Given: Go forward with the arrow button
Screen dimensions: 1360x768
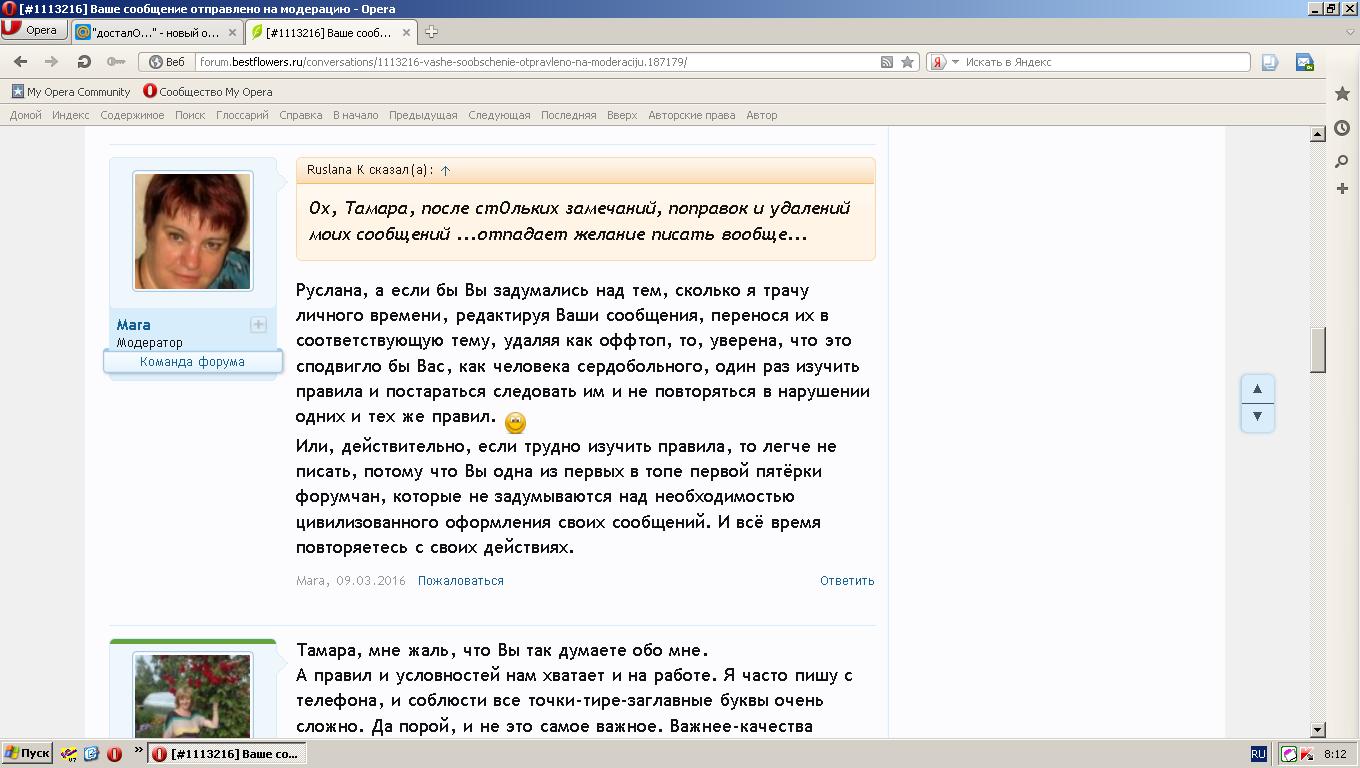Looking at the screenshot, I should coord(51,62).
